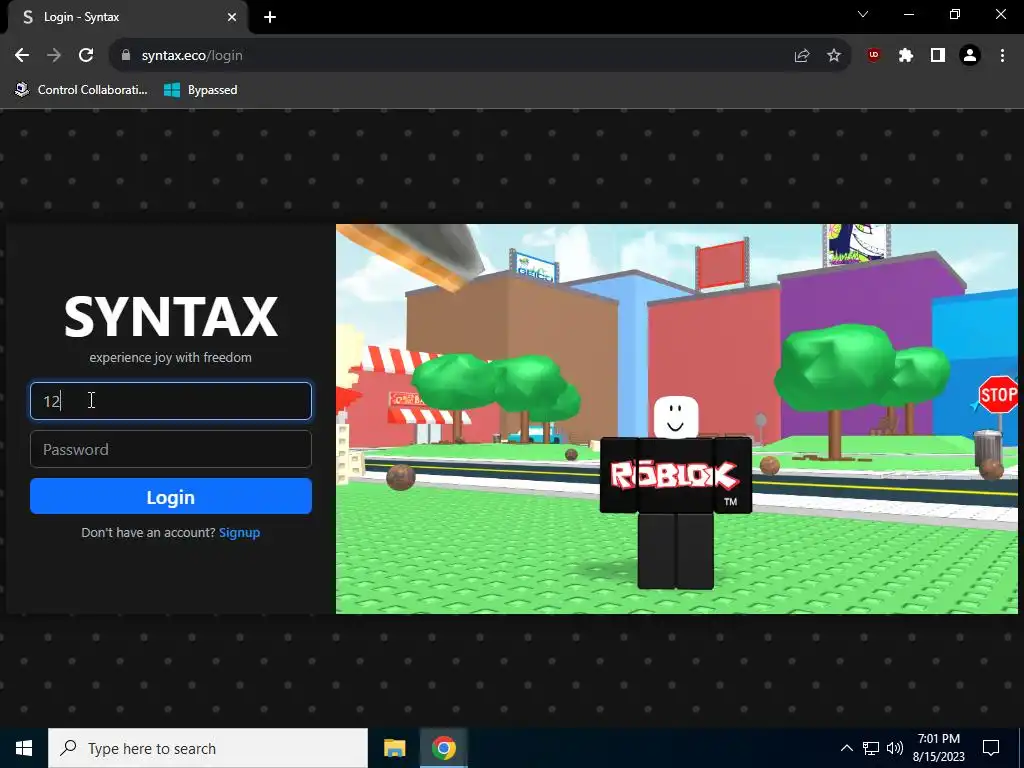Close the Login - Syntax tab

point(232,17)
